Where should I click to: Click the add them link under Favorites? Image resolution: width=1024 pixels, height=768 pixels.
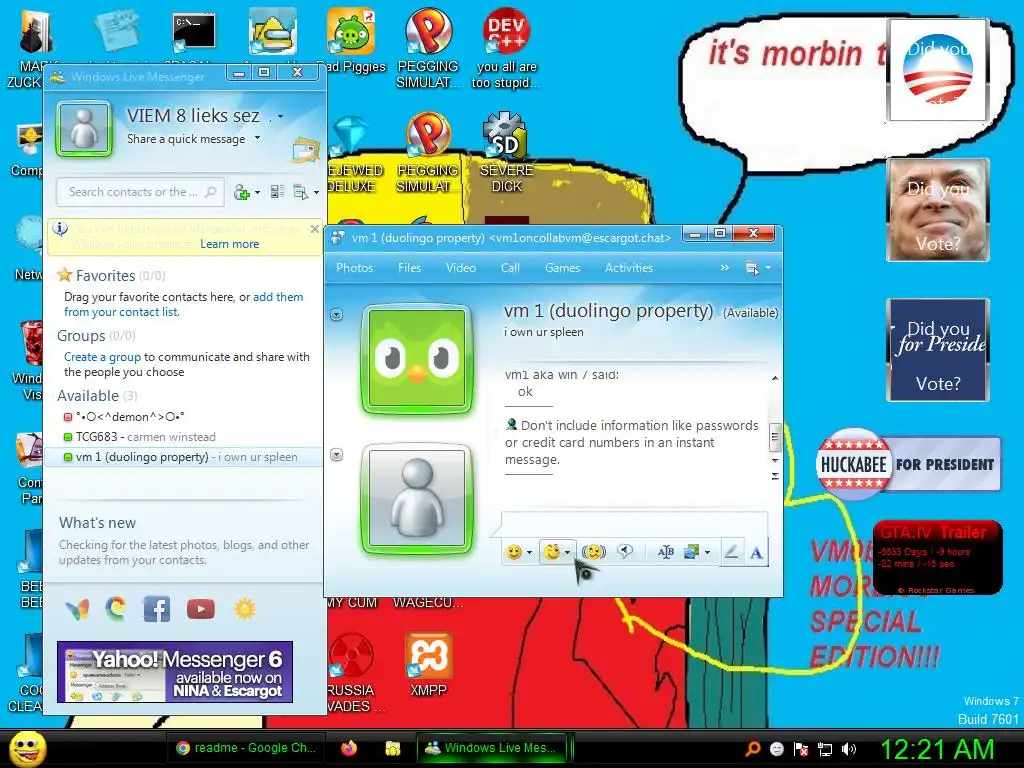(x=278, y=296)
